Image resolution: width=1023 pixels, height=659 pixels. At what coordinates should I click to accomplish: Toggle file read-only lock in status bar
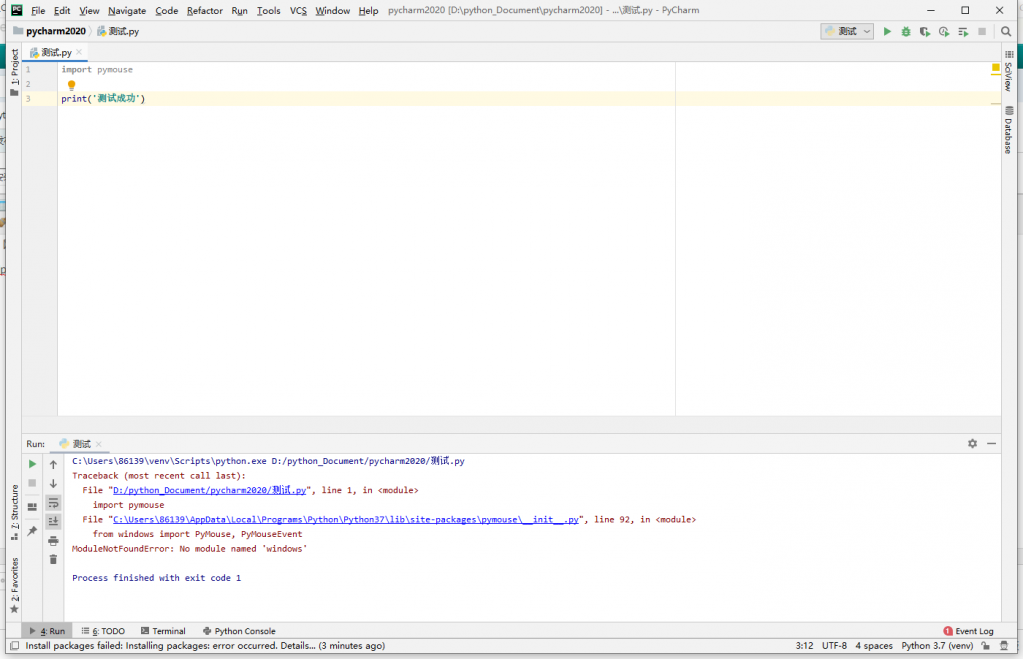[x=986, y=646]
